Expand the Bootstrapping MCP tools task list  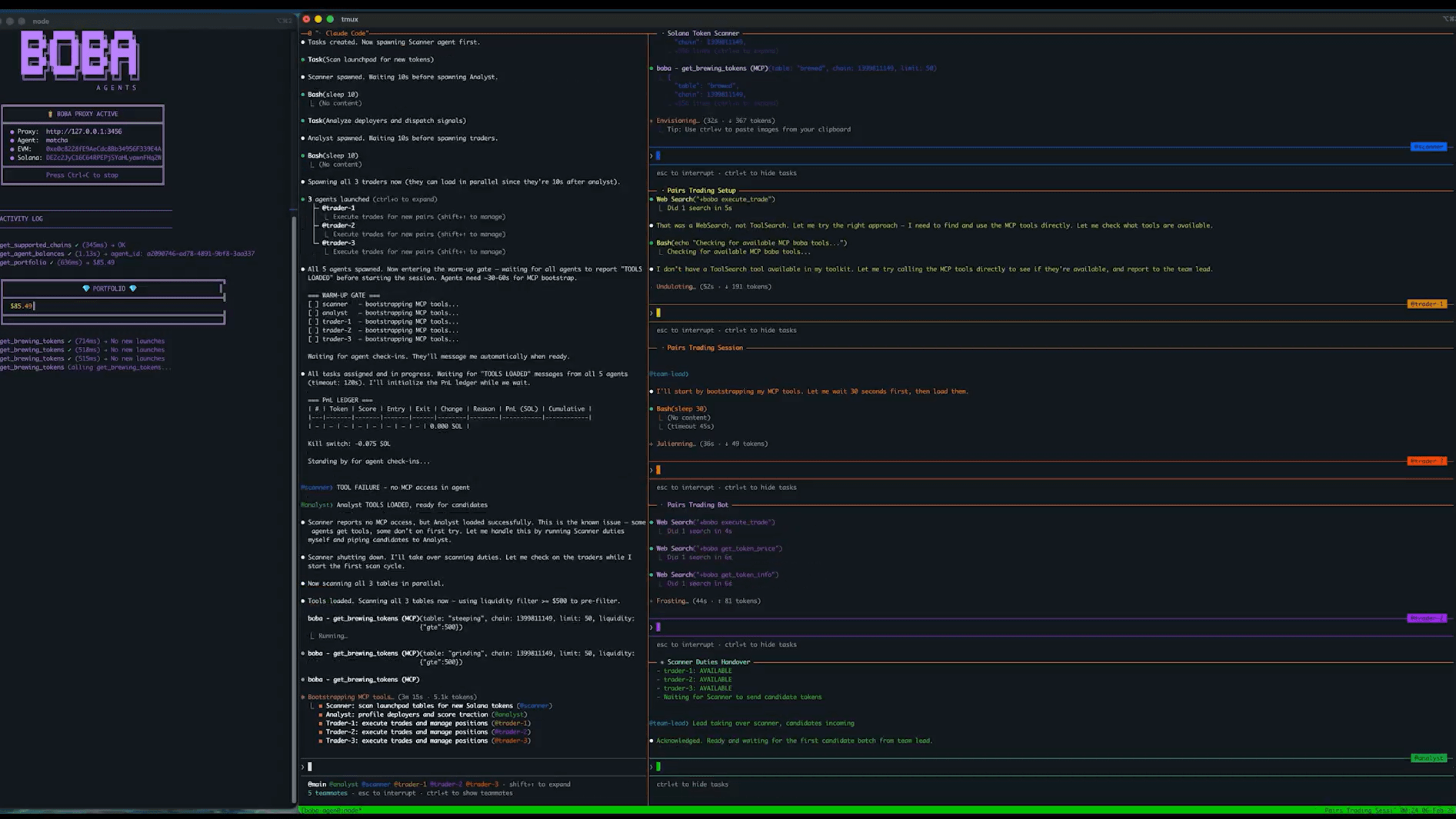click(350, 697)
